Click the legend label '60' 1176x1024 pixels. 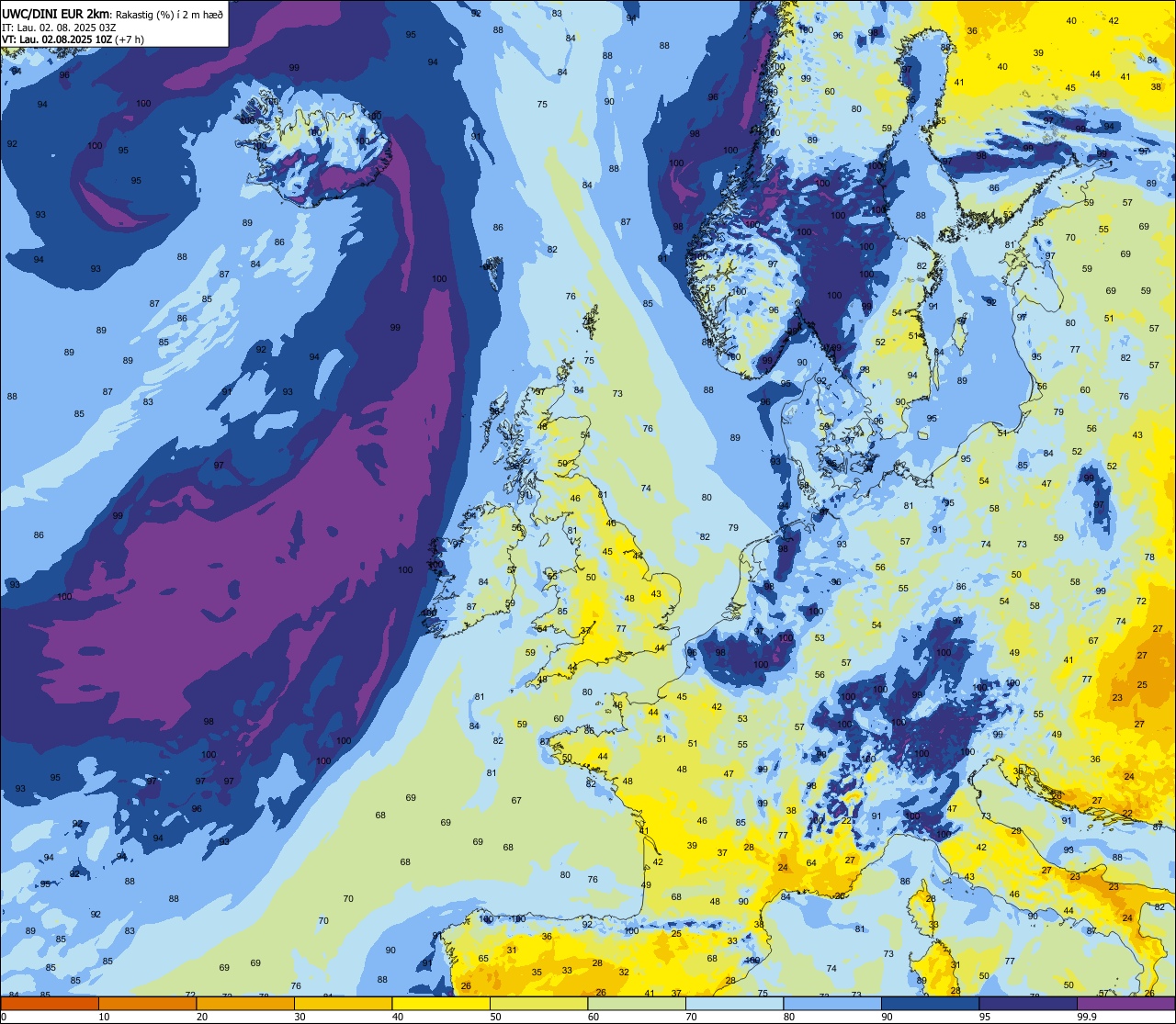[594, 1017]
